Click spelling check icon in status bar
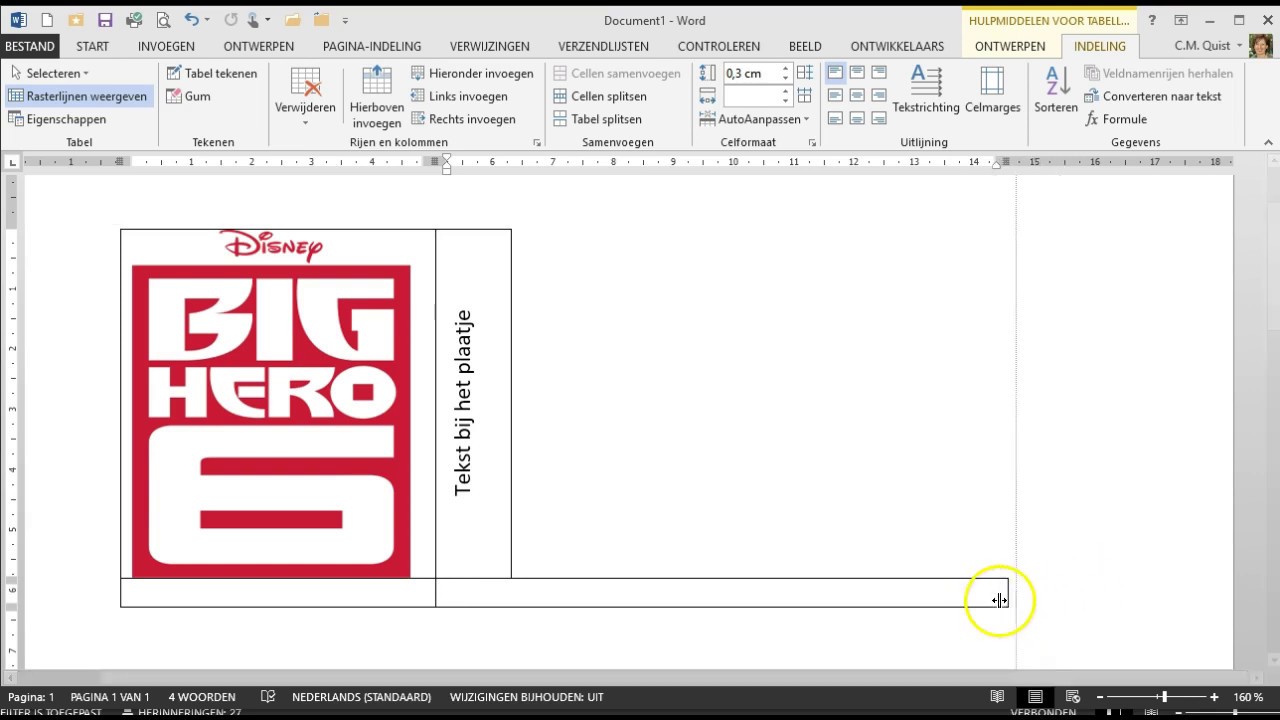Image resolution: width=1280 pixels, height=720 pixels. click(268, 697)
